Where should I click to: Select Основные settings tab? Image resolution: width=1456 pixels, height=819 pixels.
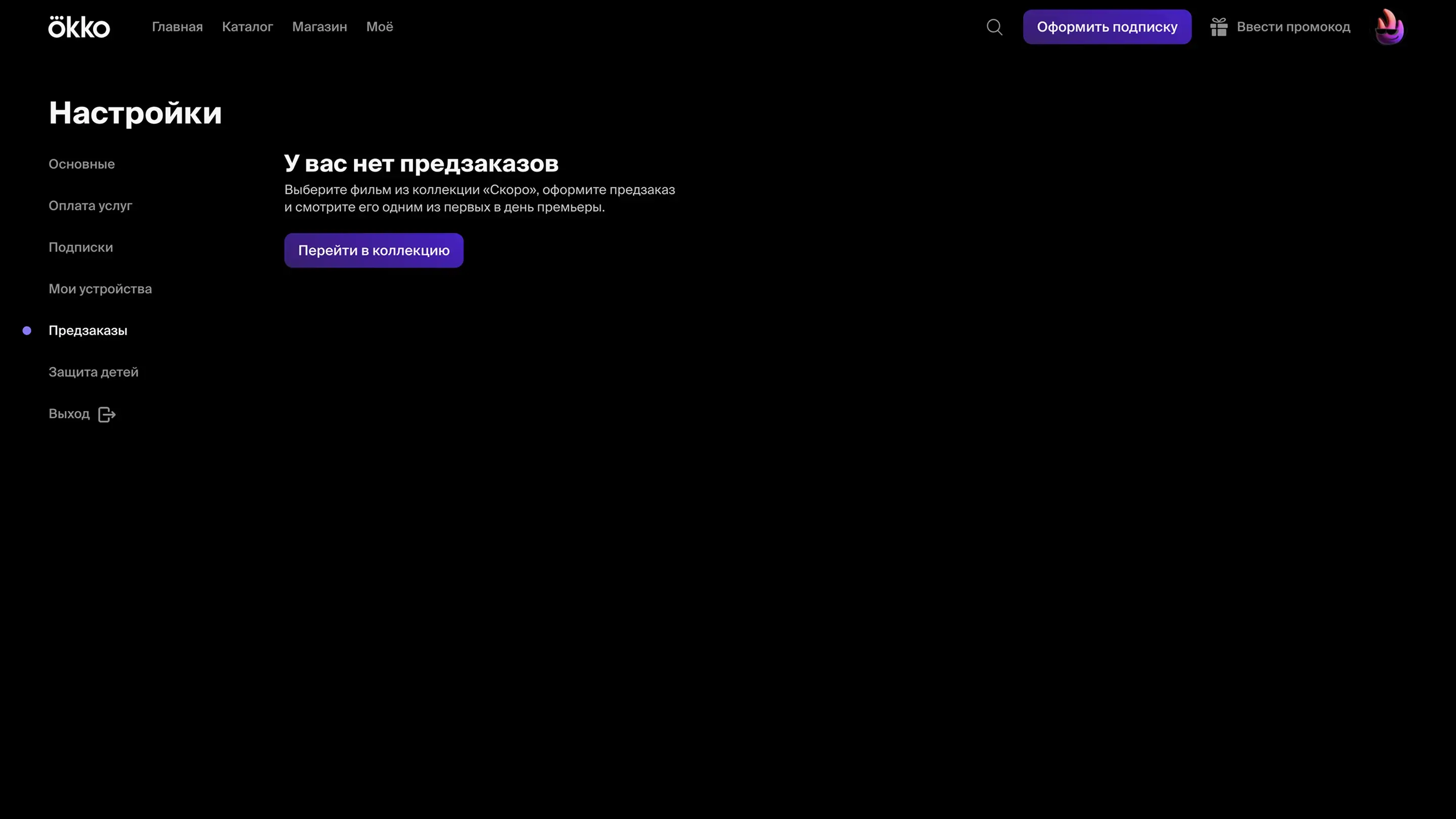[x=81, y=164]
